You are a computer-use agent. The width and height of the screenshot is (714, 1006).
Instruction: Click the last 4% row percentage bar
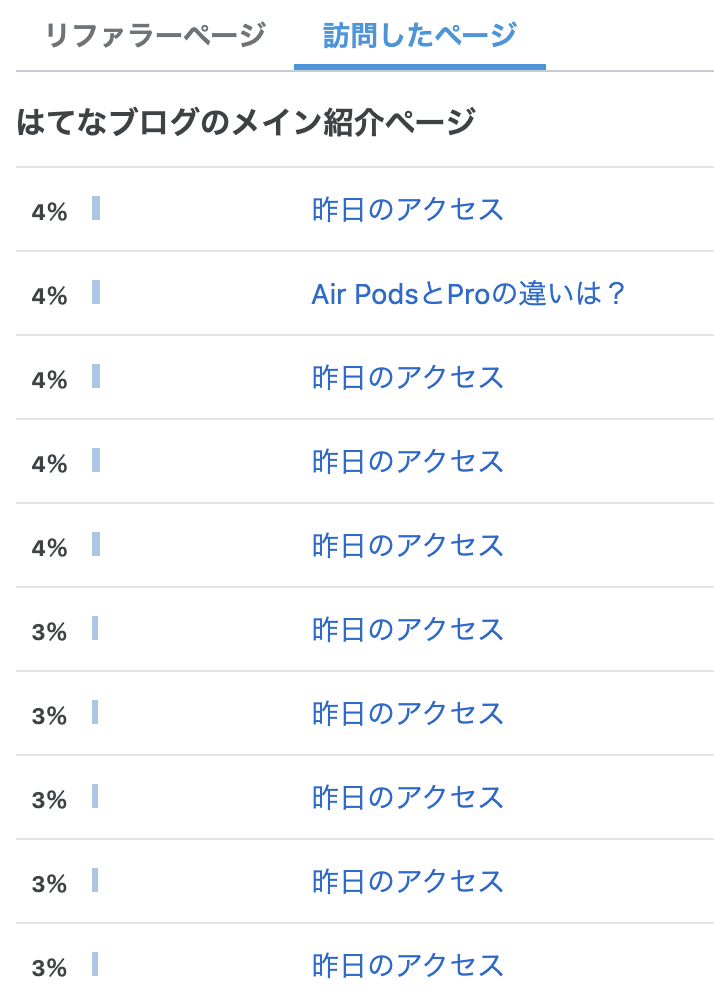[96, 544]
